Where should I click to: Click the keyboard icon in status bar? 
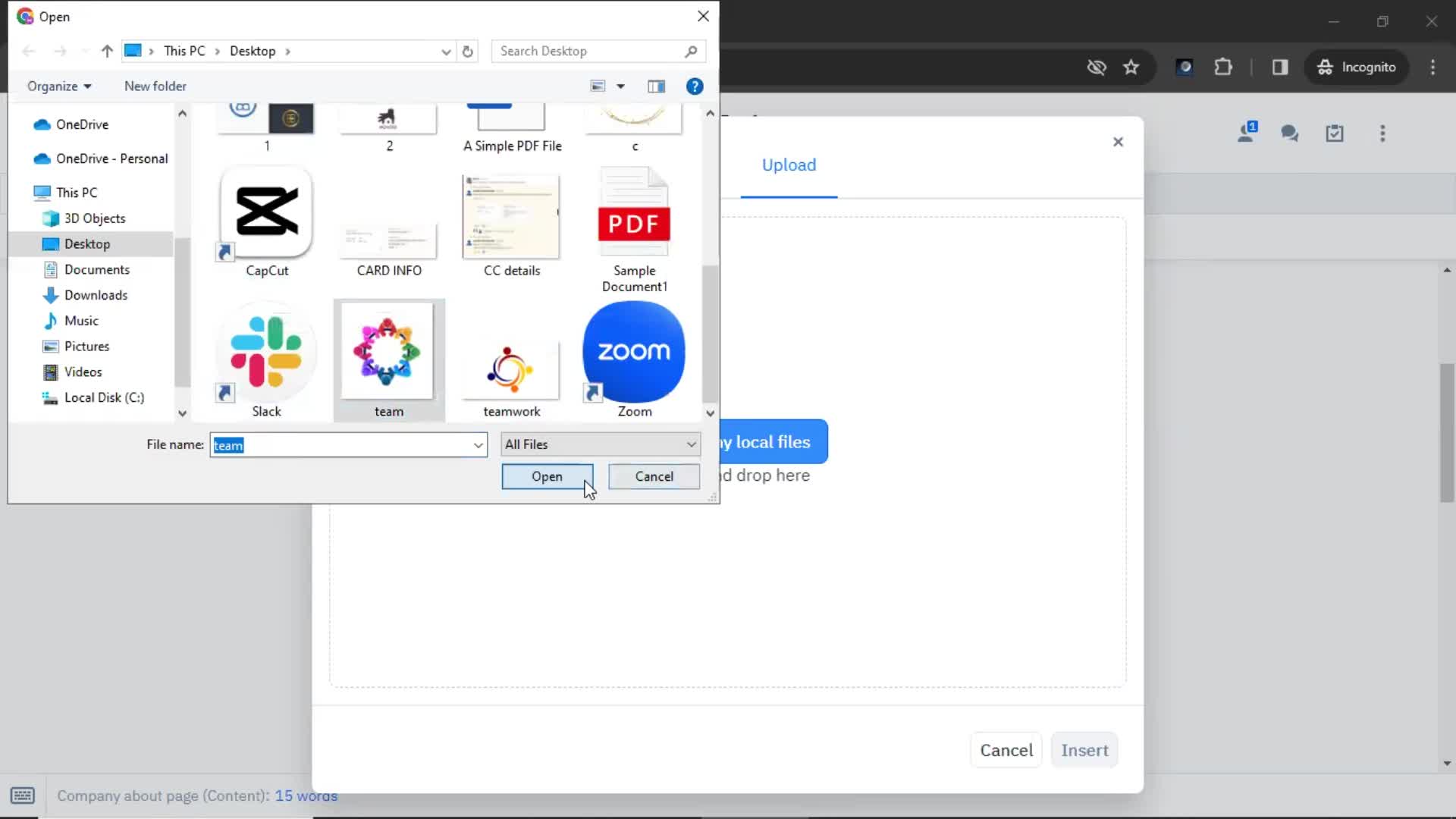point(22,795)
